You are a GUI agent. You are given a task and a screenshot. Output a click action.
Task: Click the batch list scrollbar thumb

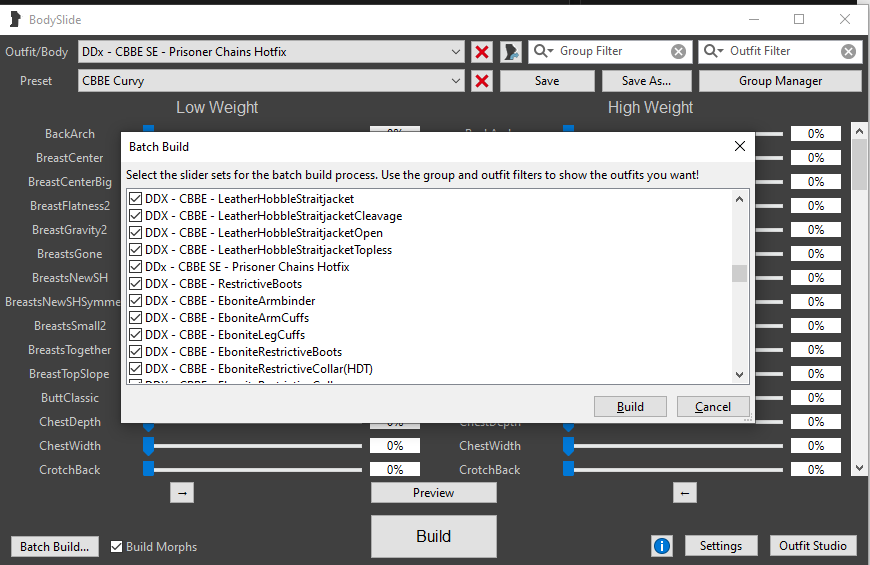739,274
